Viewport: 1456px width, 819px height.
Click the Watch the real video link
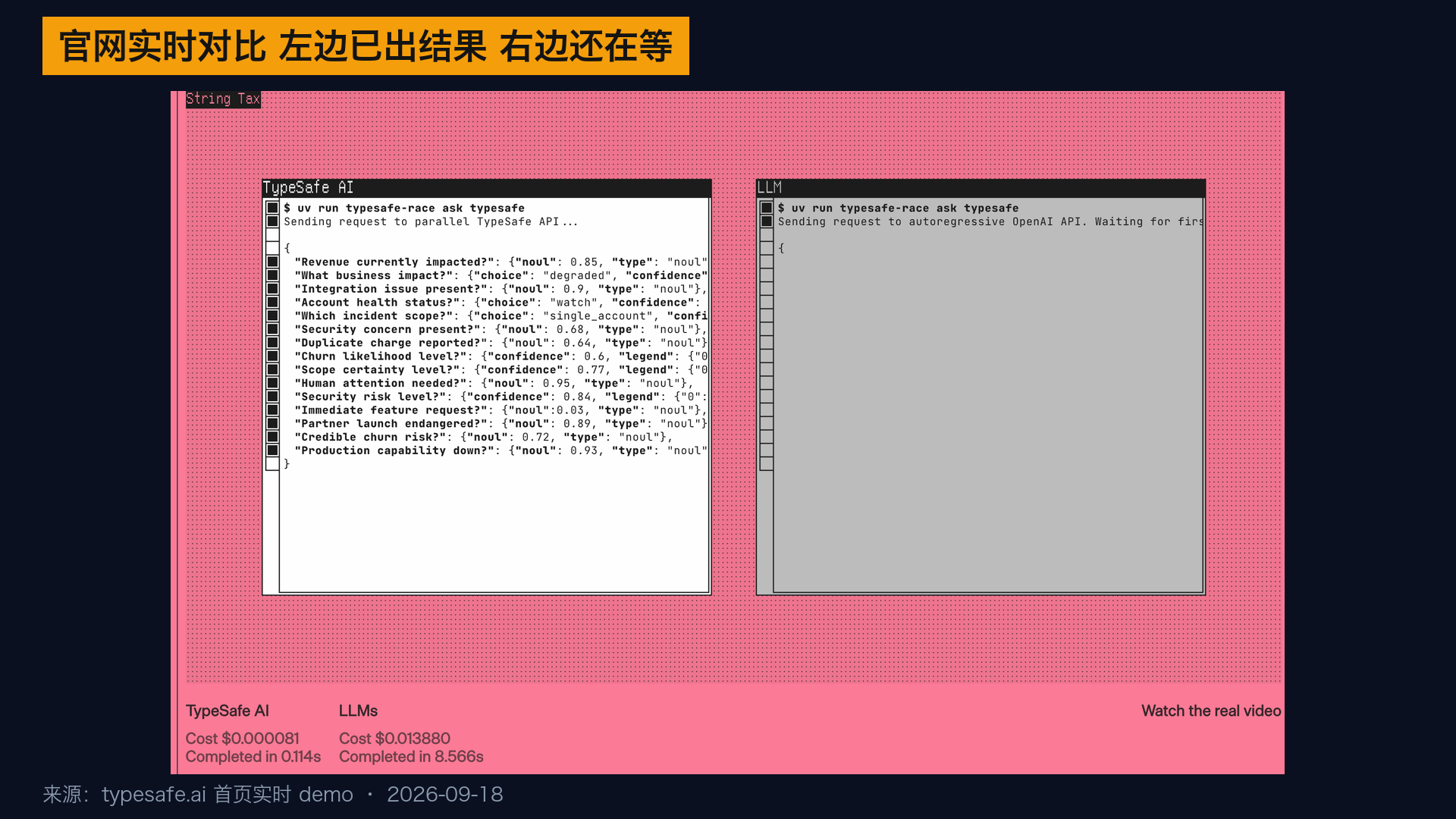pyautogui.click(x=1211, y=711)
